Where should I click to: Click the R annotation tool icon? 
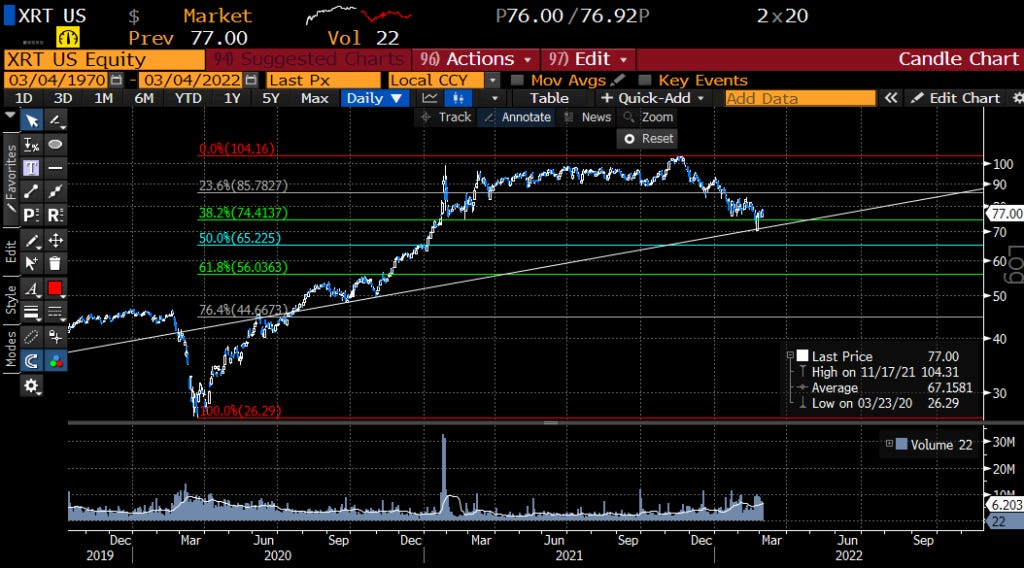[x=56, y=215]
